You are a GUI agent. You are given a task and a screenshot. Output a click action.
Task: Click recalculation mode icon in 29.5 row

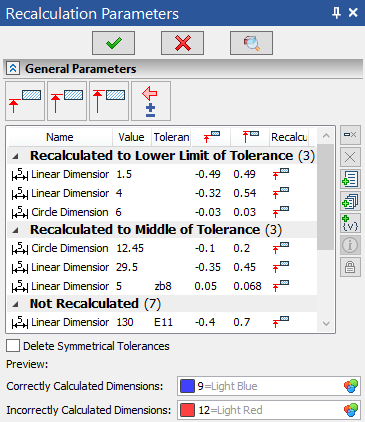pyautogui.click(x=281, y=267)
